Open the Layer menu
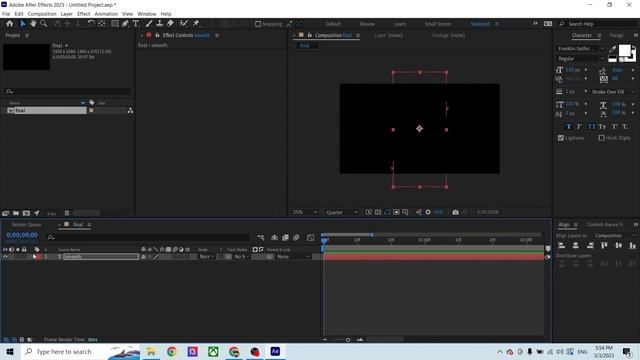The height and width of the screenshot is (360, 640). point(67,14)
